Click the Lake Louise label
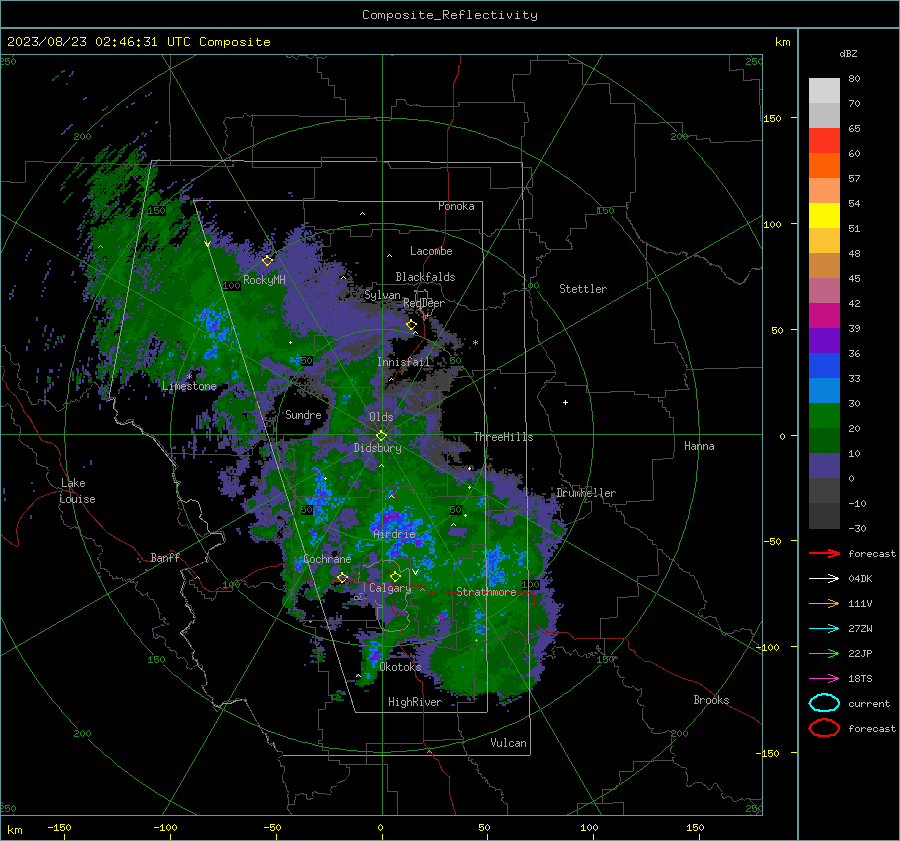The height and width of the screenshot is (841, 900). [77, 491]
